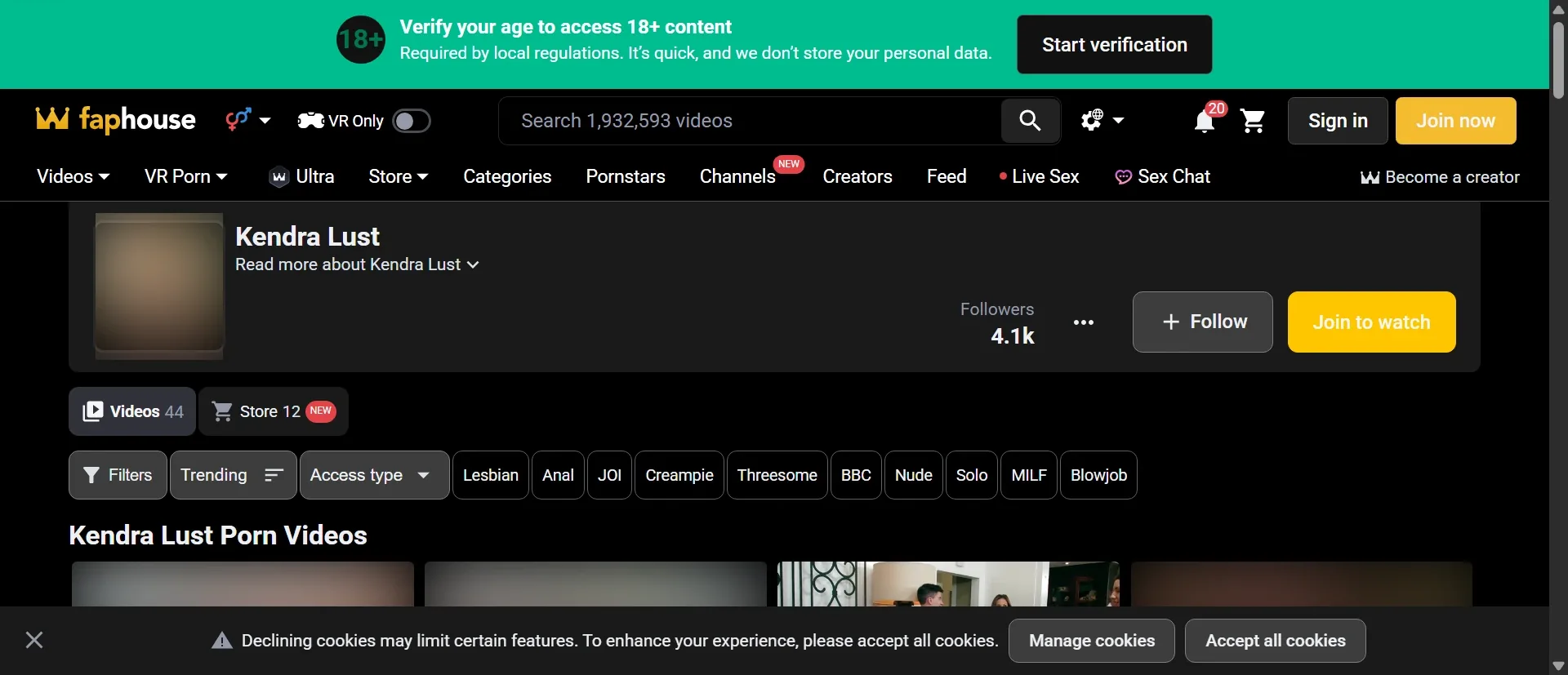Screen dimensions: 1568x675
Task: Toggle the VR Only switch
Action: (x=412, y=121)
